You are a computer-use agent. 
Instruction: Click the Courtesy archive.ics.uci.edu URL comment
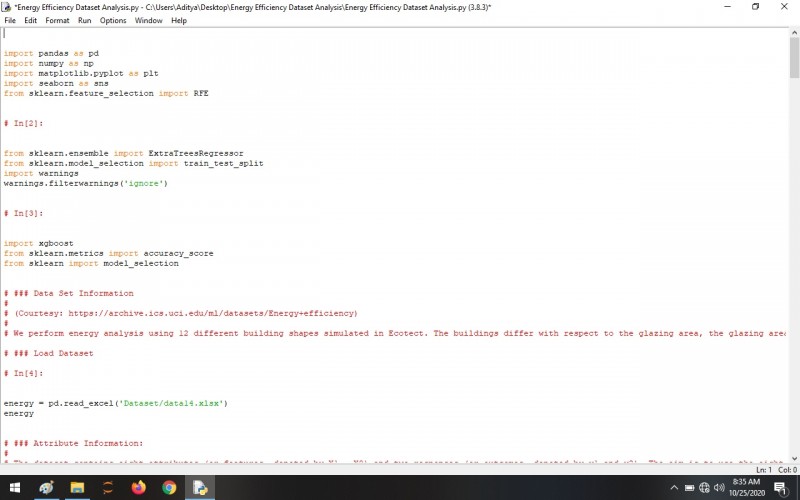[181, 313]
